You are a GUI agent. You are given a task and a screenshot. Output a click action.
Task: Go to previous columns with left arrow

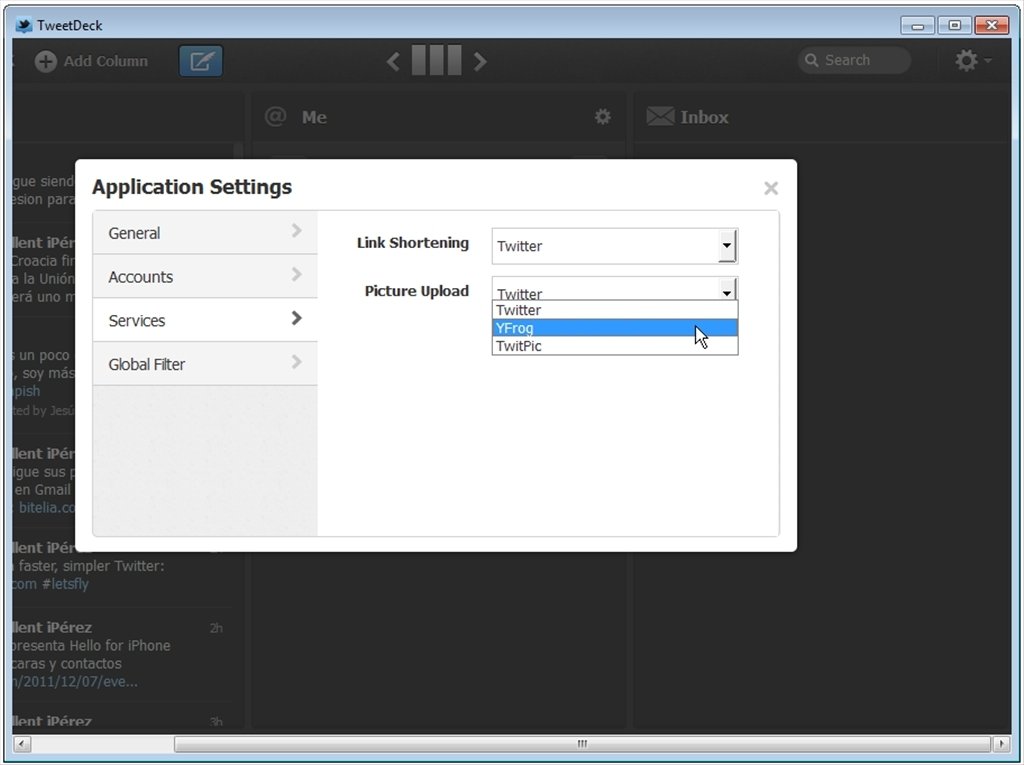pyautogui.click(x=392, y=61)
